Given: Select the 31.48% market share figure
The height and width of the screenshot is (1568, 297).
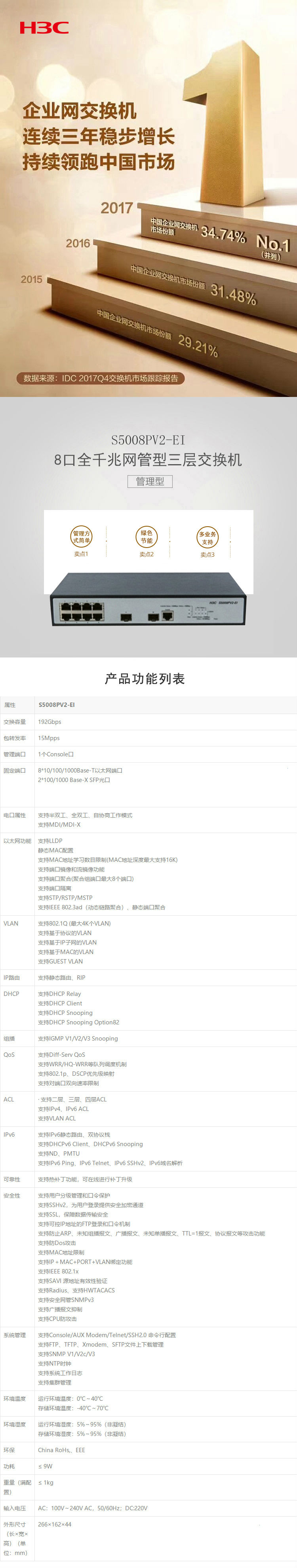Looking at the screenshot, I should [x=233, y=295].
